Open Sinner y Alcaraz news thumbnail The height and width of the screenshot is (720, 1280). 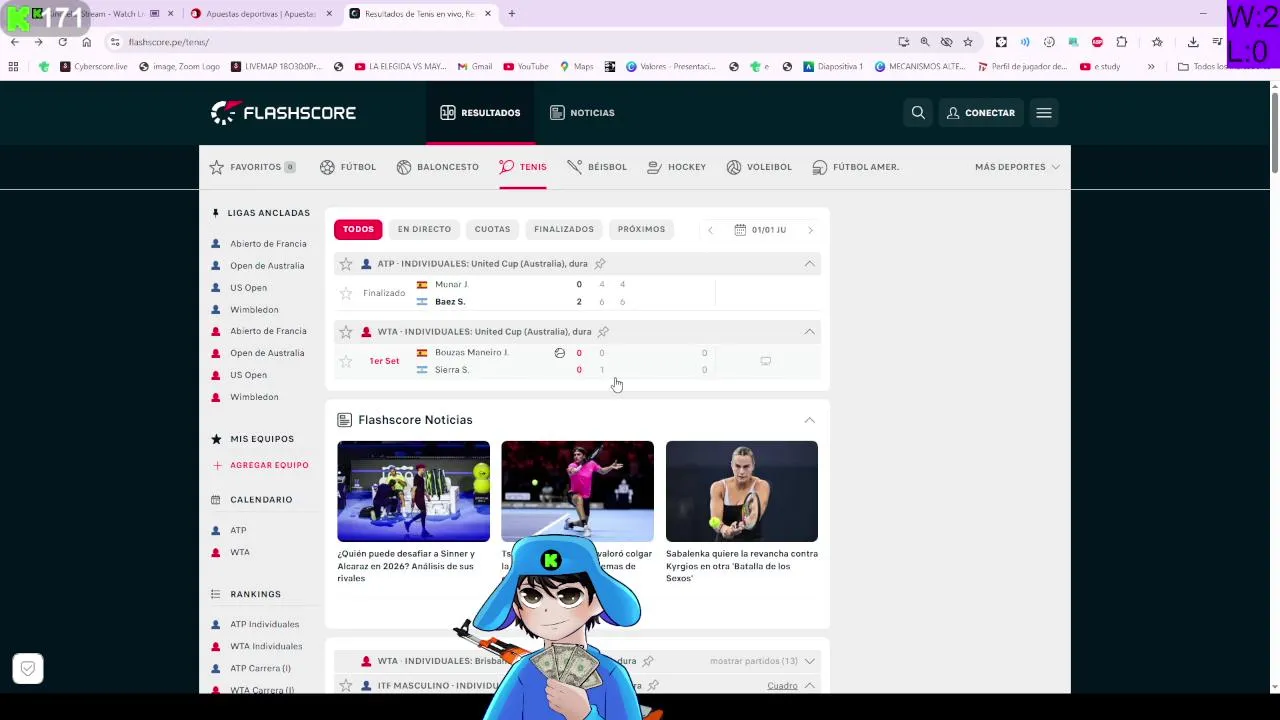click(413, 491)
